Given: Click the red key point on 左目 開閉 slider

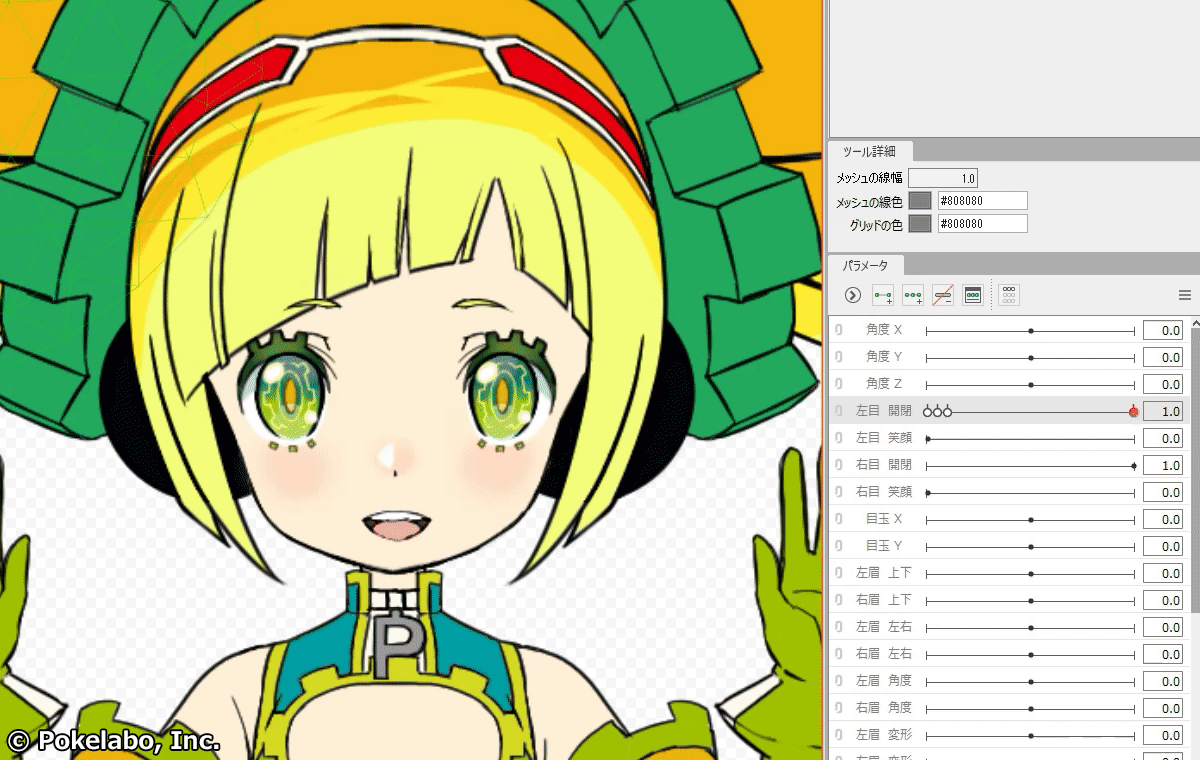Looking at the screenshot, I should 1133,411.
